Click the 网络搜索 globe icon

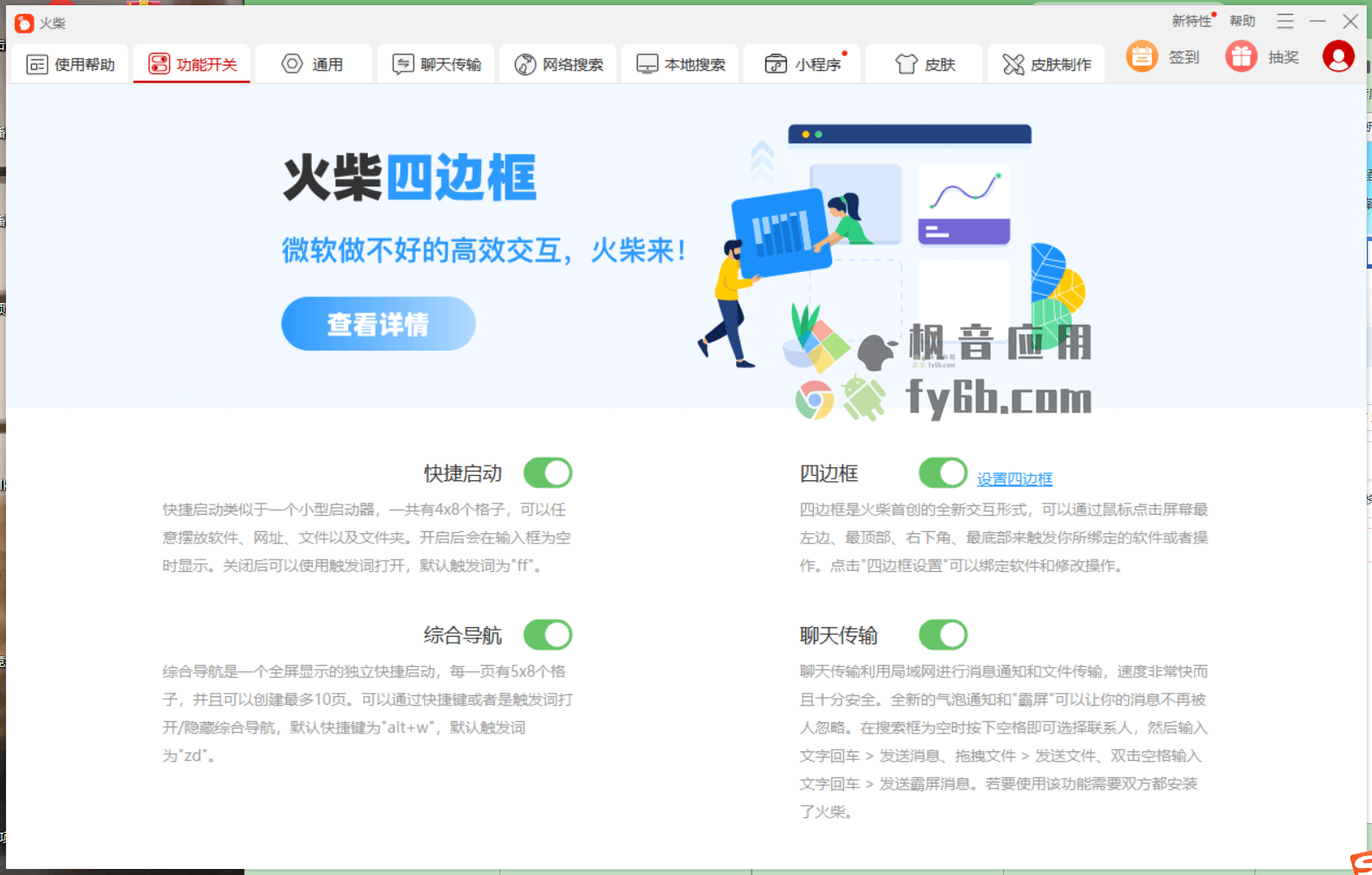[525, 64]
